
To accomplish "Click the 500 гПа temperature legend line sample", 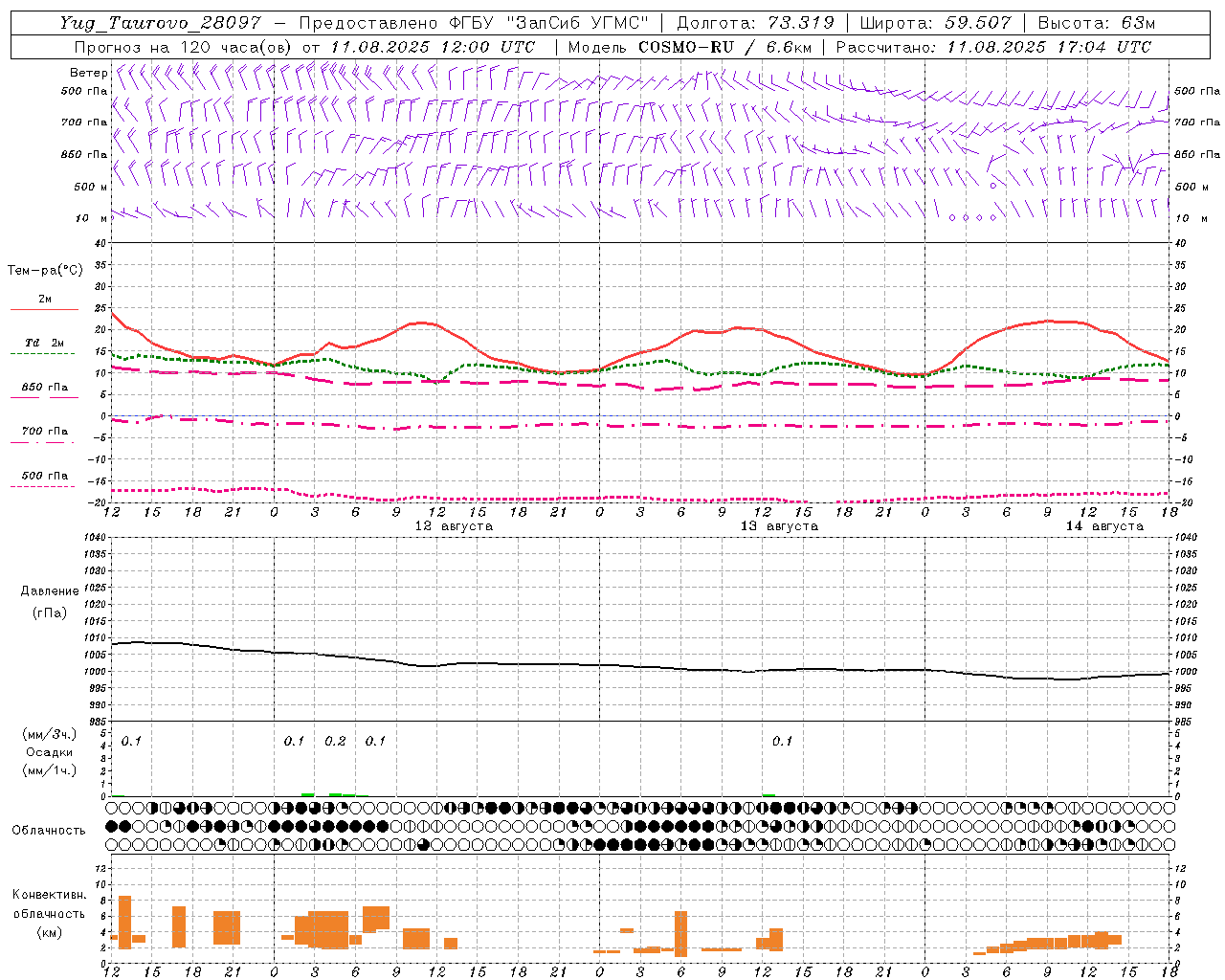I will tap(42, 486).
